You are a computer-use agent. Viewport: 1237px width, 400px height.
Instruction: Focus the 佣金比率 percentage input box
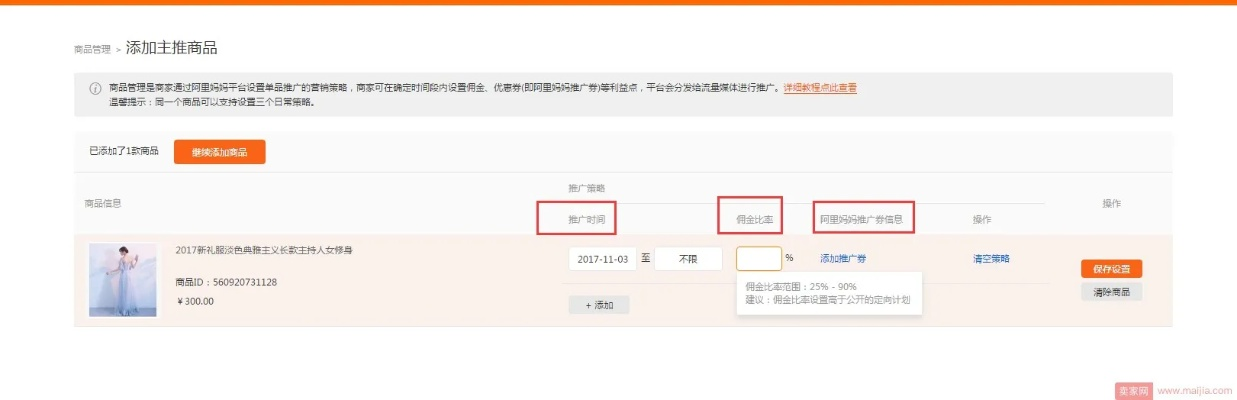click(x=758, y=259)
